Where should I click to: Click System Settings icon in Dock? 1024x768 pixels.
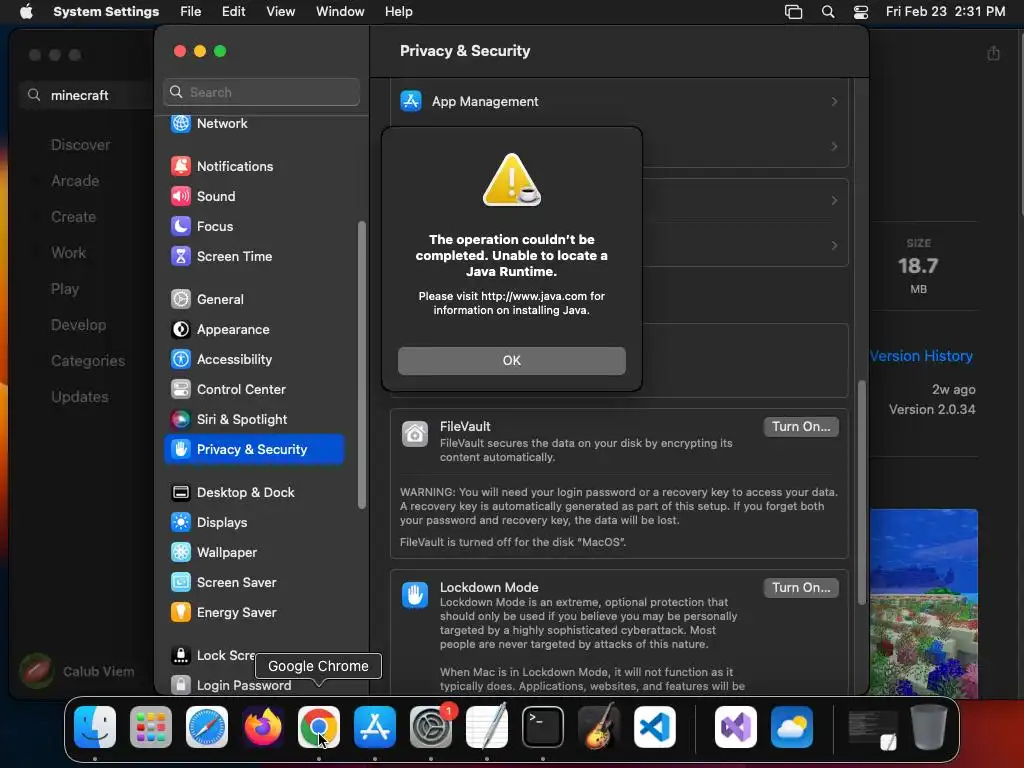[x=431, y=727]
